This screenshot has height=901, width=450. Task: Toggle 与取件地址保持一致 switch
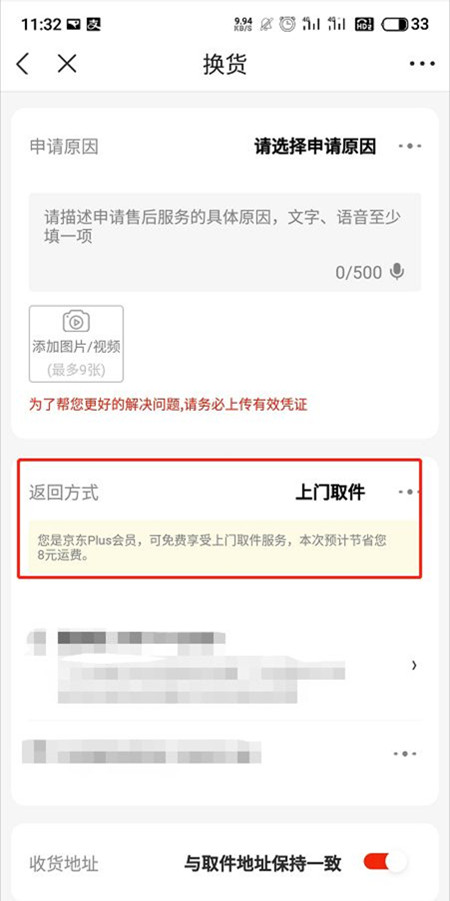point(385,862)
